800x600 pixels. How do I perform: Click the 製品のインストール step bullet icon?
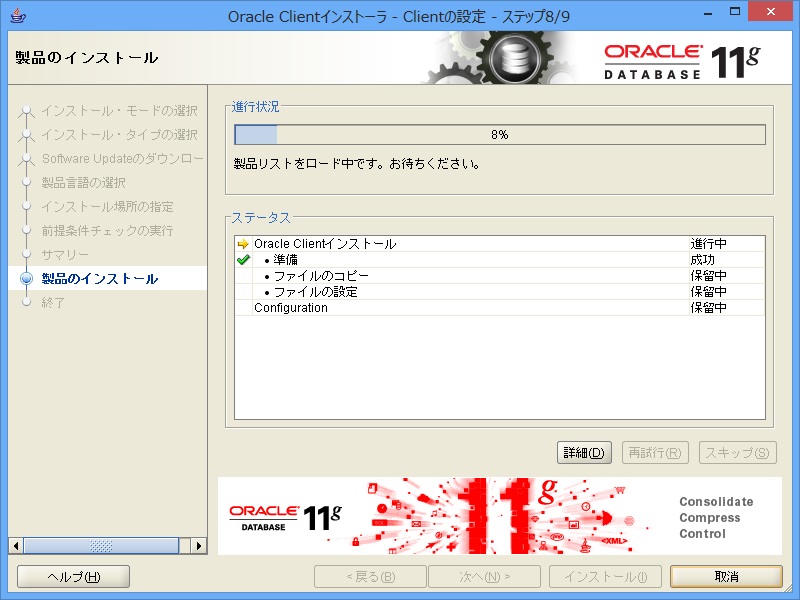coord(27,279)
